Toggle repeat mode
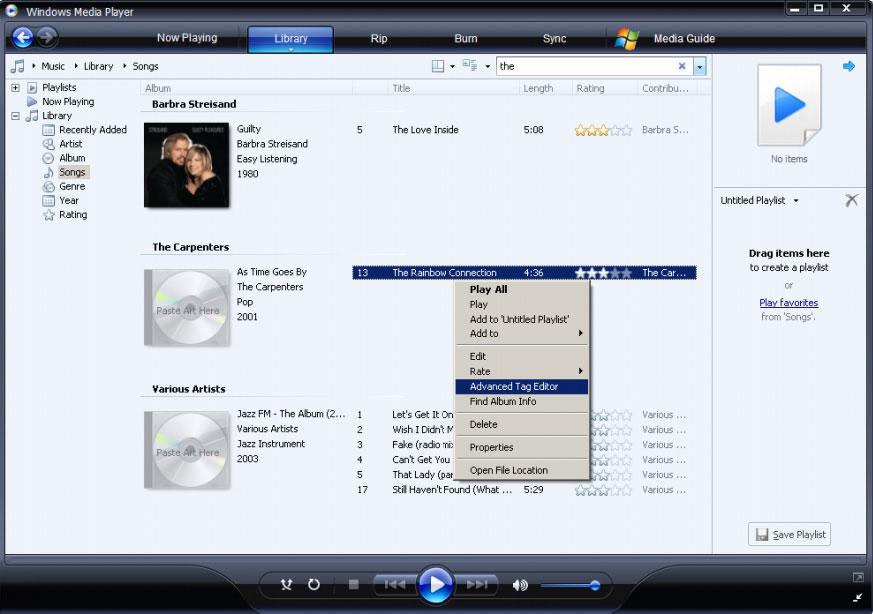This screenshot has height=614, width=873. click(314, 584)
